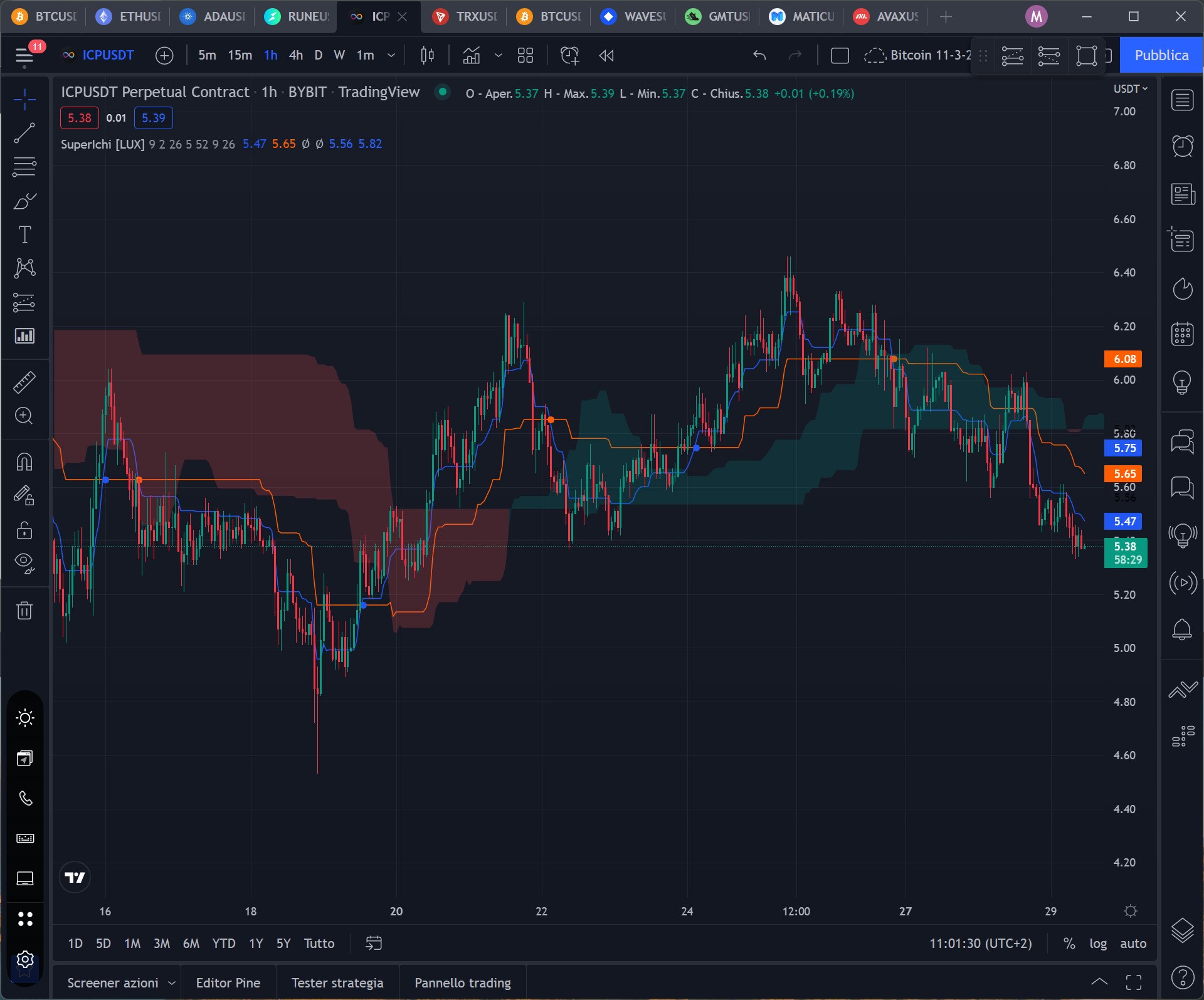Toggle magnet mode
1204x1000 pixels.
click(24, 463)
